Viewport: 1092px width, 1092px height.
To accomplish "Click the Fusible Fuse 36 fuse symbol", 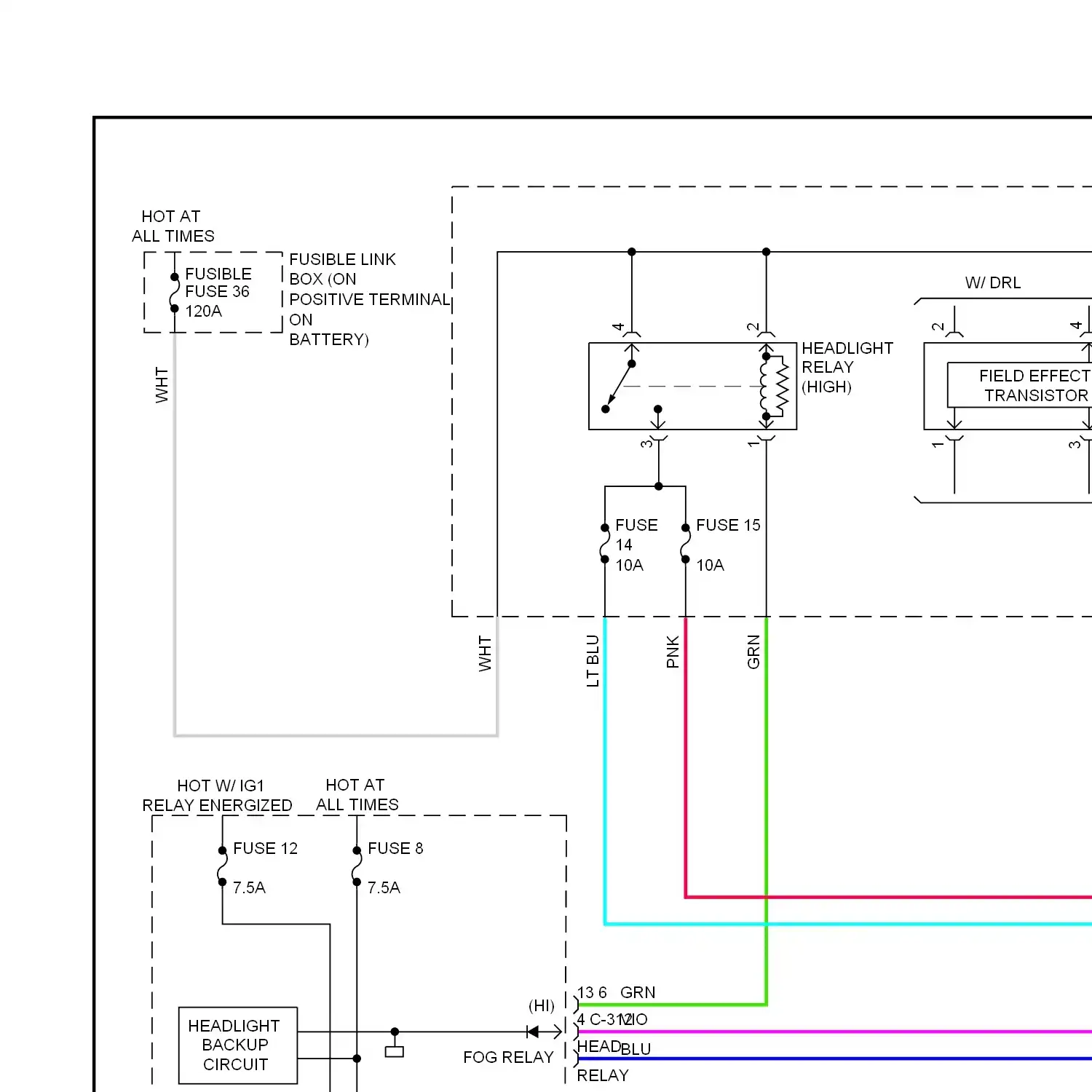I will tap(174, 293).
